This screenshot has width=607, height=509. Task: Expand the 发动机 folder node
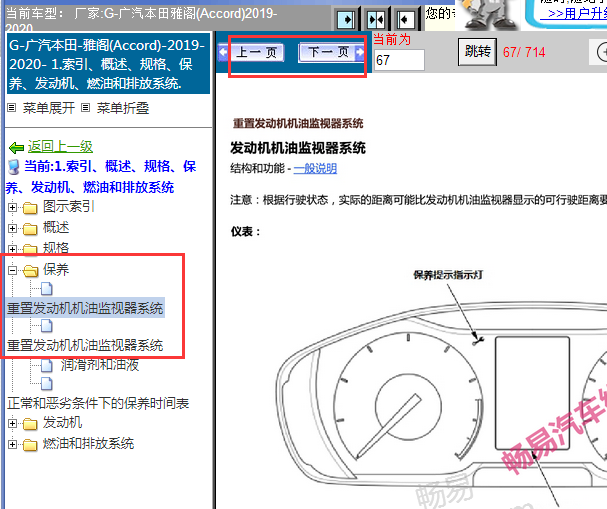tap(12, 423)
